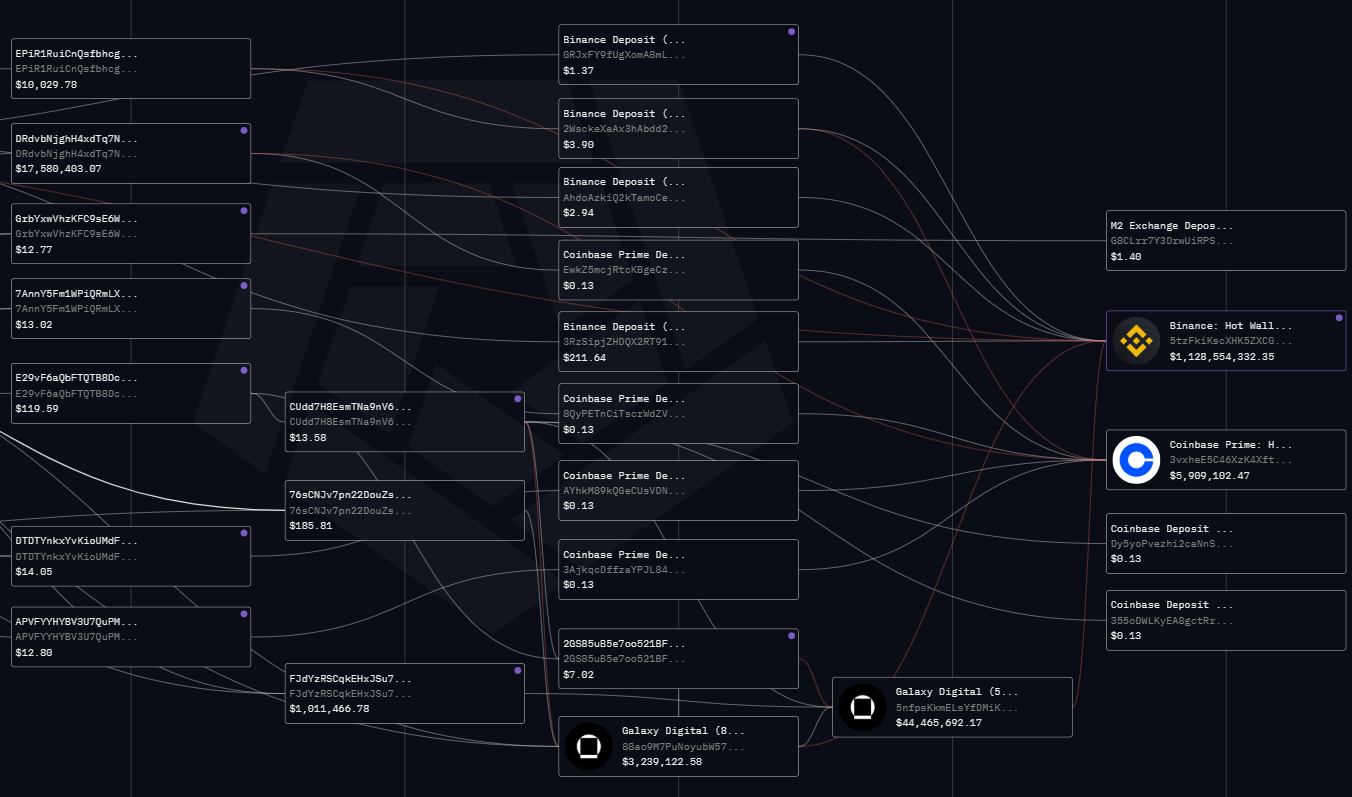Click the address GRJxFY9fUgXomA8mL on the Binance Deposit card
1352x797 pixels.
623,55
